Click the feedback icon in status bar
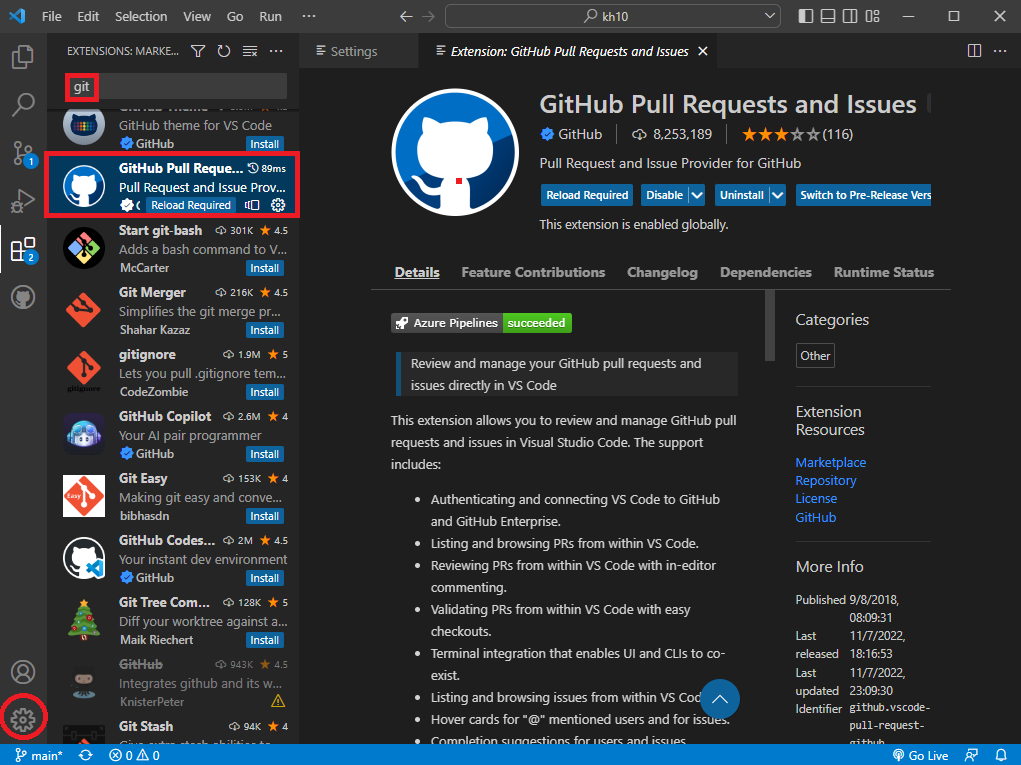Screen dimensions: 1021x765 [972, 755]
